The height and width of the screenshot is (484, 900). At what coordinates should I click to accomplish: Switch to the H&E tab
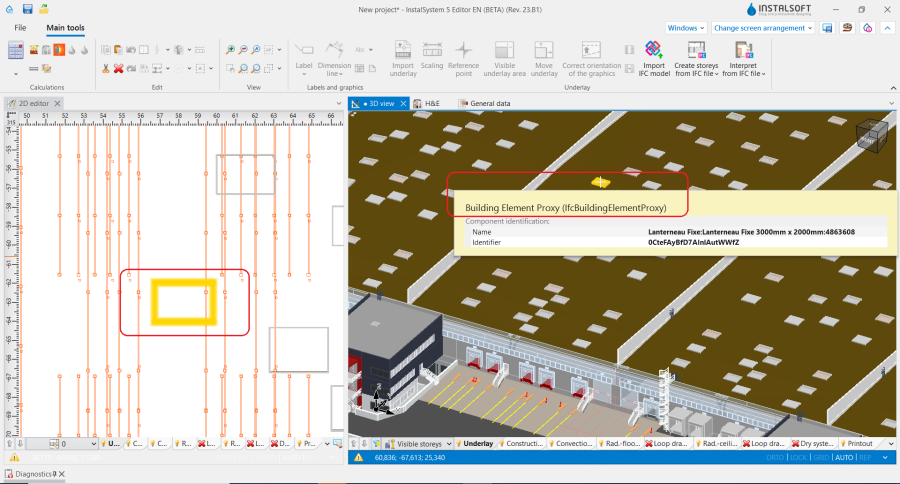(x=427, y=103)
